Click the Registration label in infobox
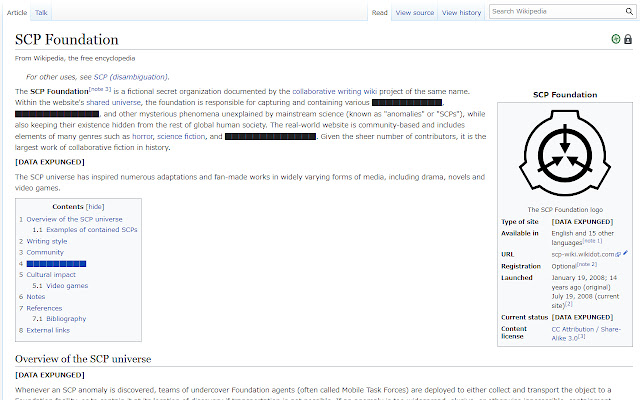This screenshot has height=400, width=640. [x=521, y=266]
